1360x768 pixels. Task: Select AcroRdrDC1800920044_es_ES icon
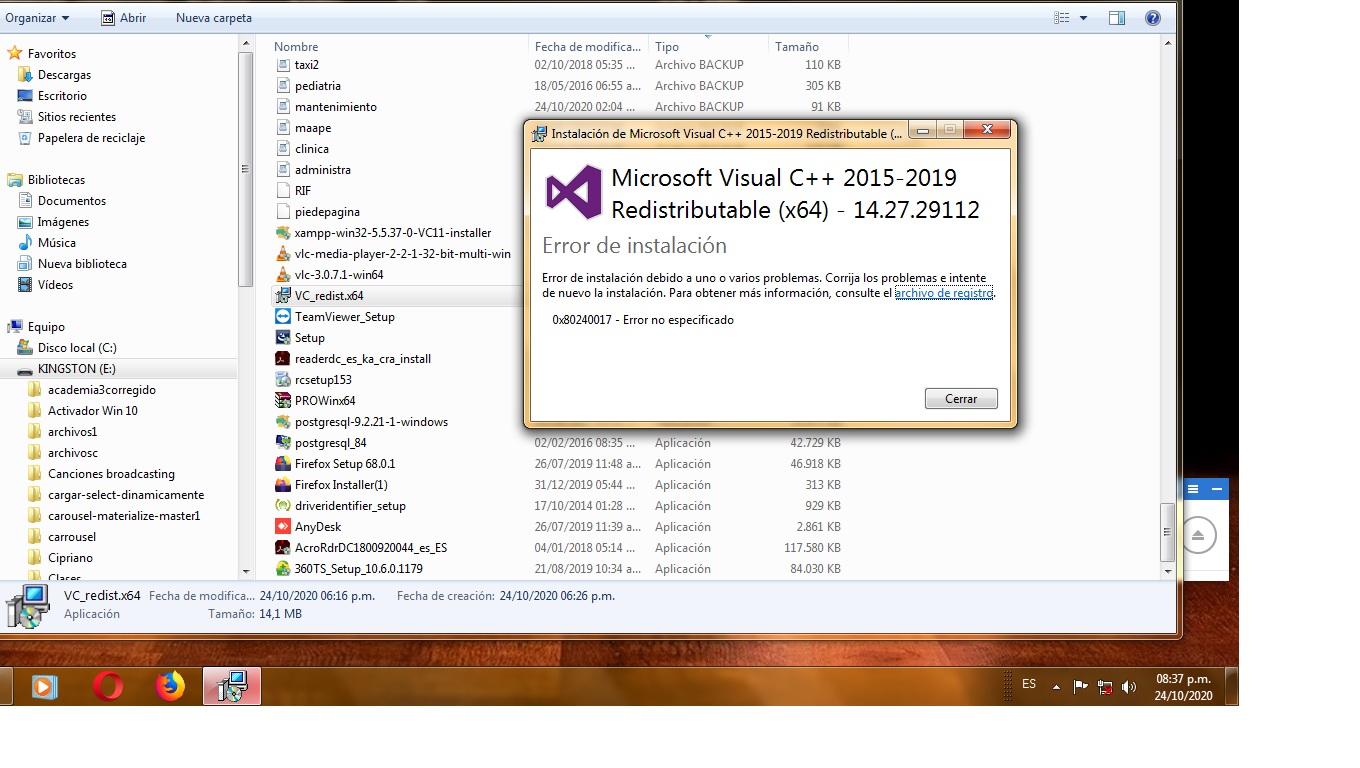point(283,548)
